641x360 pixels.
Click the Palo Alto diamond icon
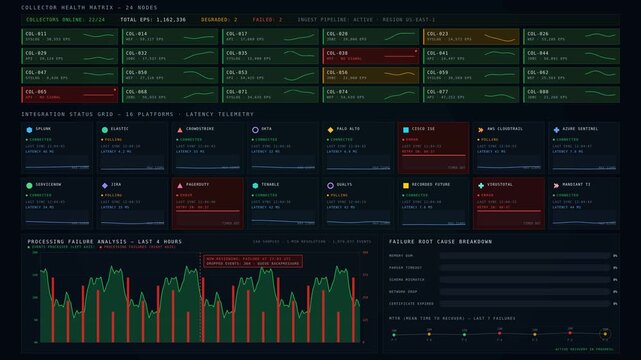(x=330, y=130)
